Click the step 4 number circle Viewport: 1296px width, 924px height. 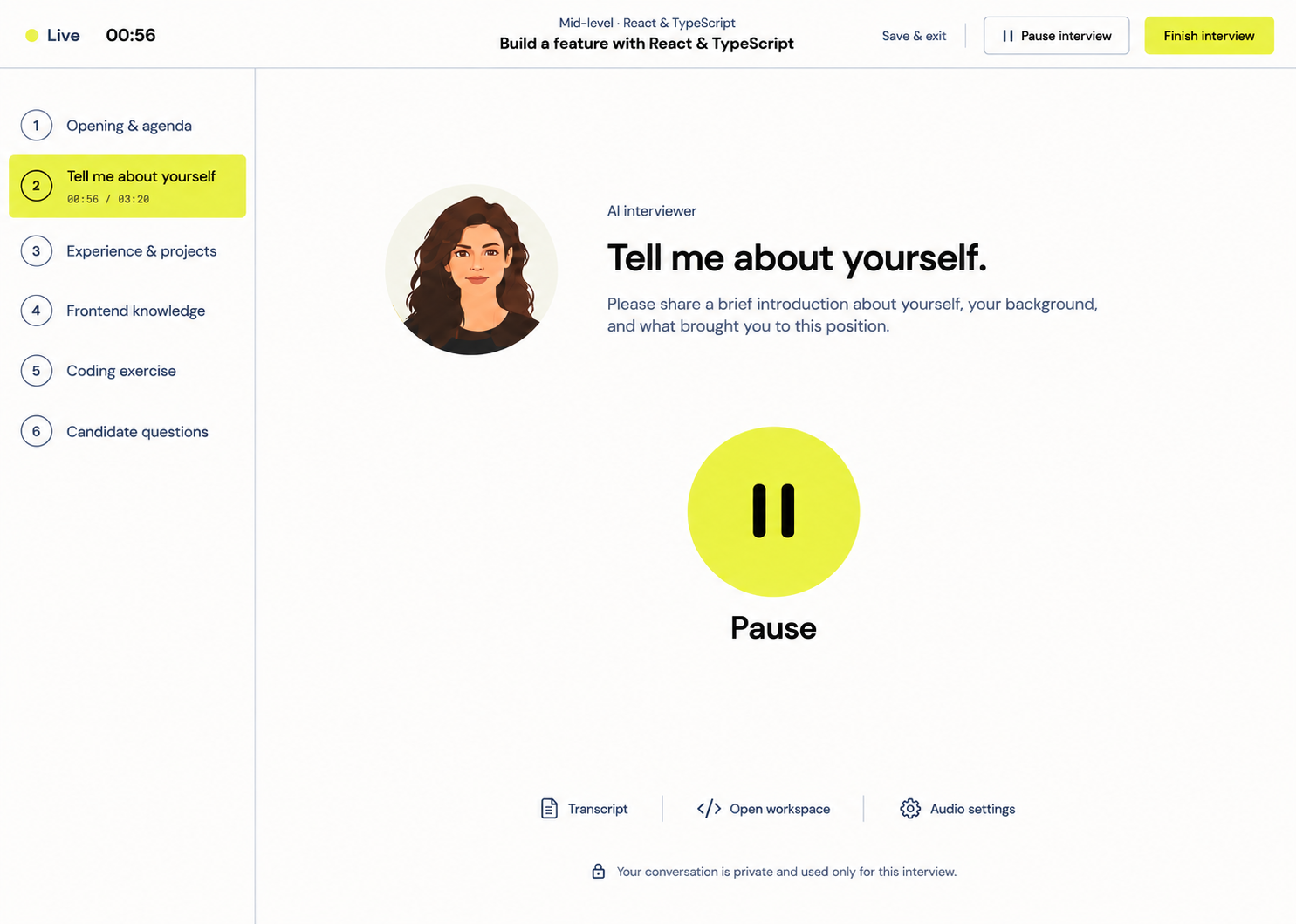(x=36, y=311)
